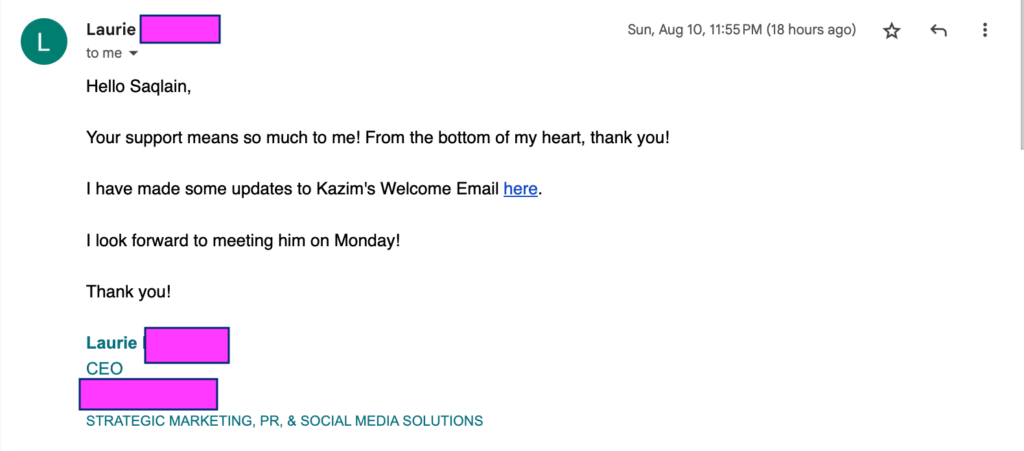Click the Strategic Marketing, PR tagline
This screenshot has width=1024, height=451.
(x=284, y=421)
